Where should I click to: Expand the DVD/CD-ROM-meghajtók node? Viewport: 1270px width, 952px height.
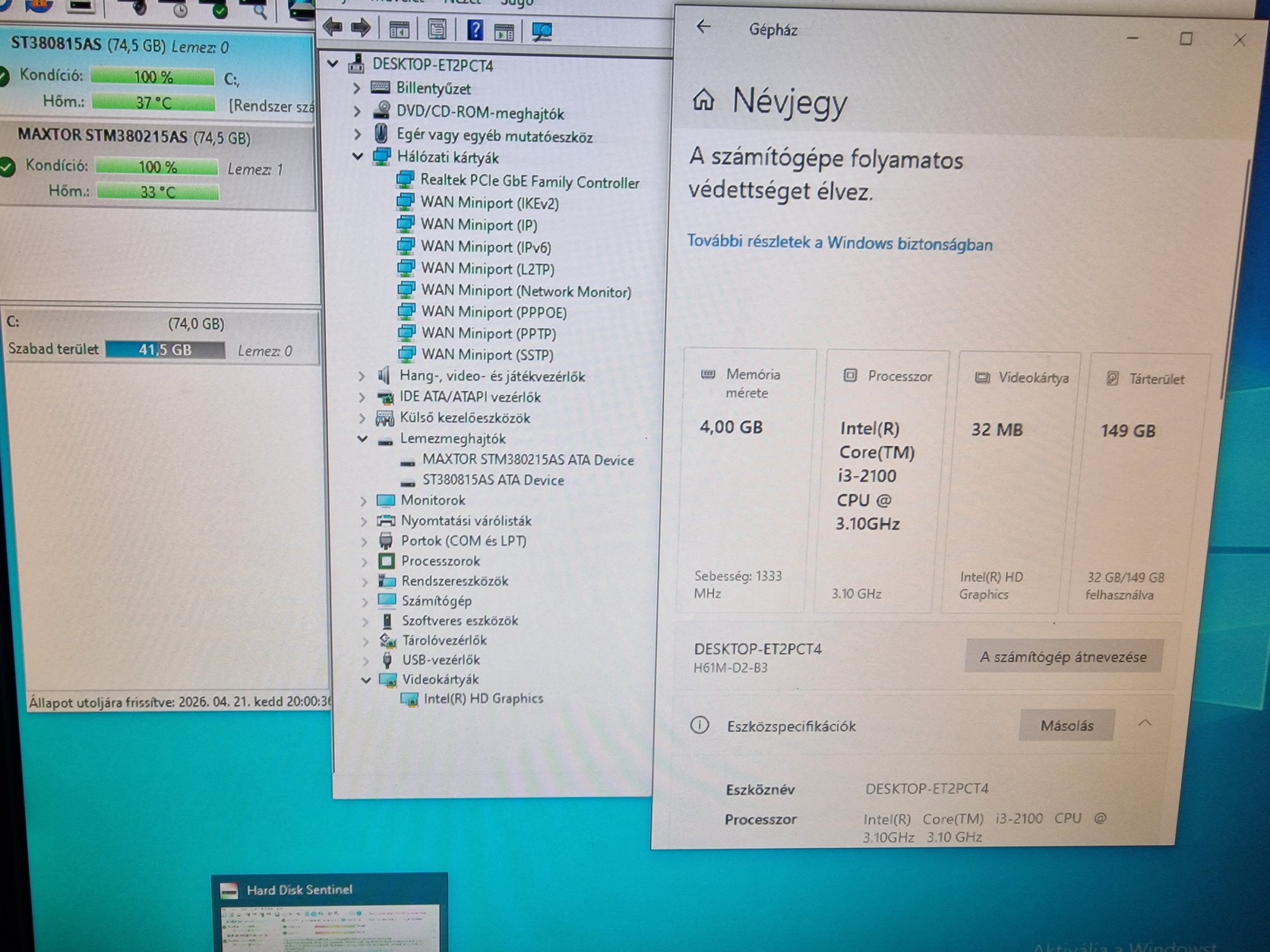(357, 112)
